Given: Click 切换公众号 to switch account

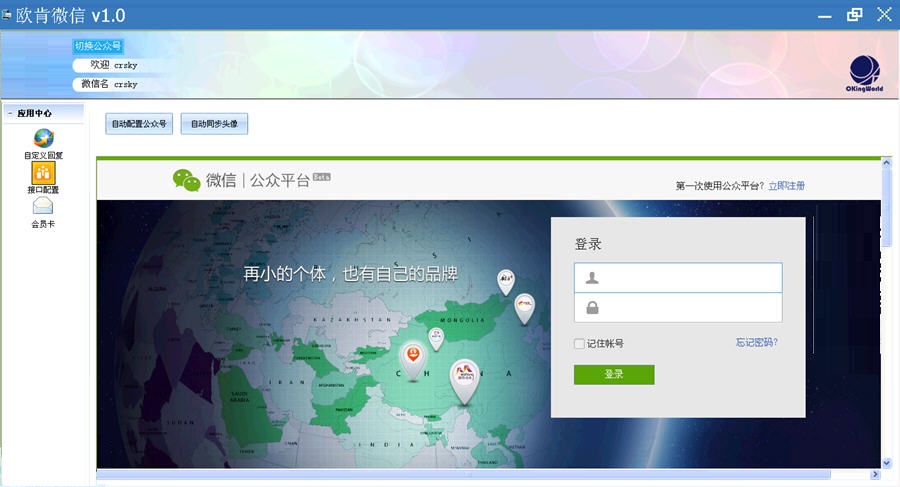Looking at the screenshot, I should point(98,46).
